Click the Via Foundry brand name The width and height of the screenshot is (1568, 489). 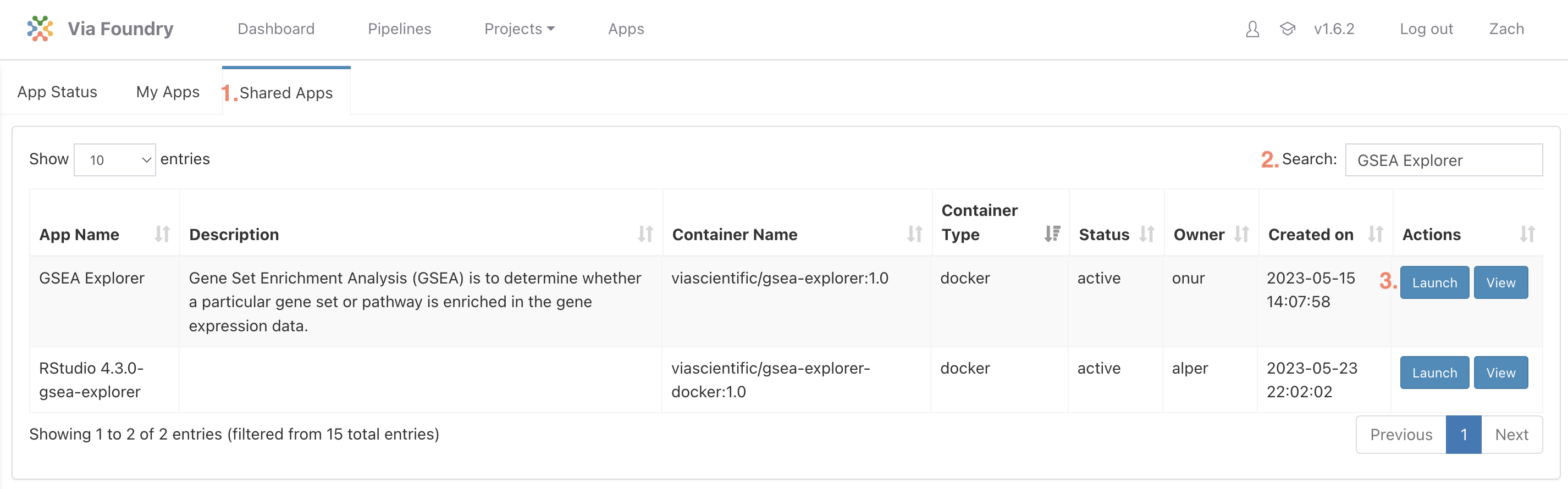point(120,29)
